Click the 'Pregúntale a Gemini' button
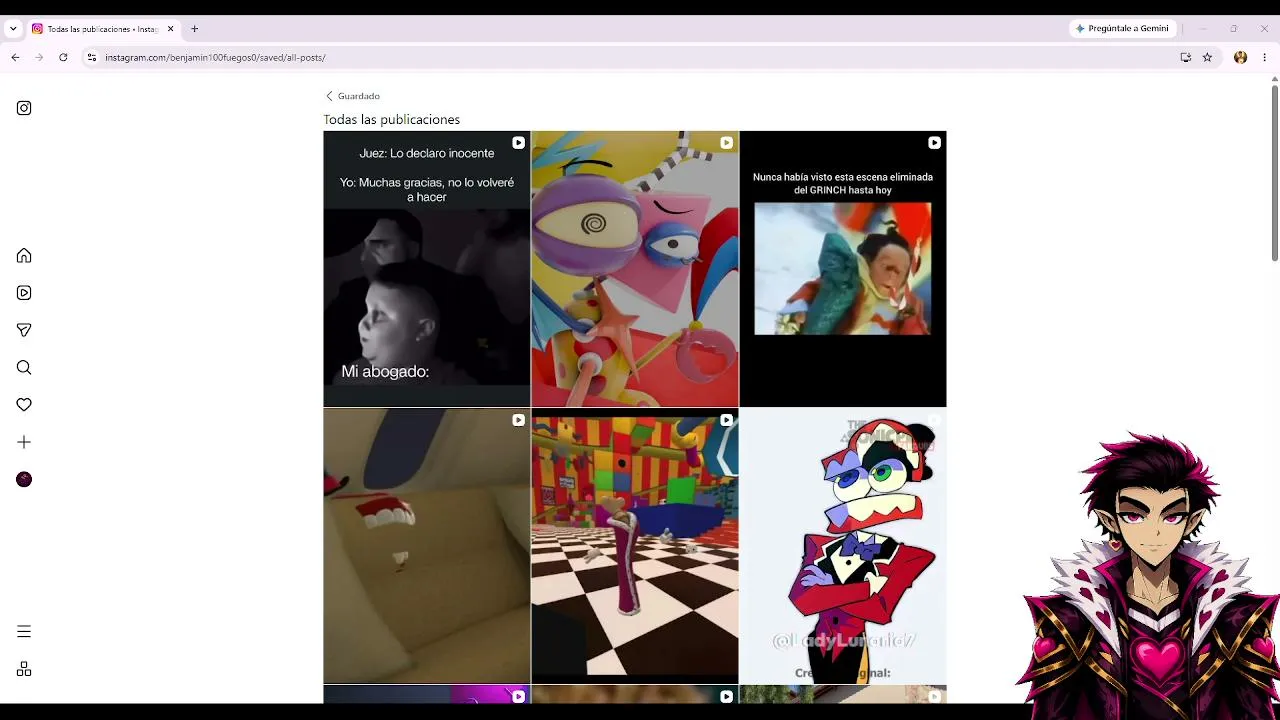The height and width of the screenshot is (720, 1280). (x=1122, y=29)
